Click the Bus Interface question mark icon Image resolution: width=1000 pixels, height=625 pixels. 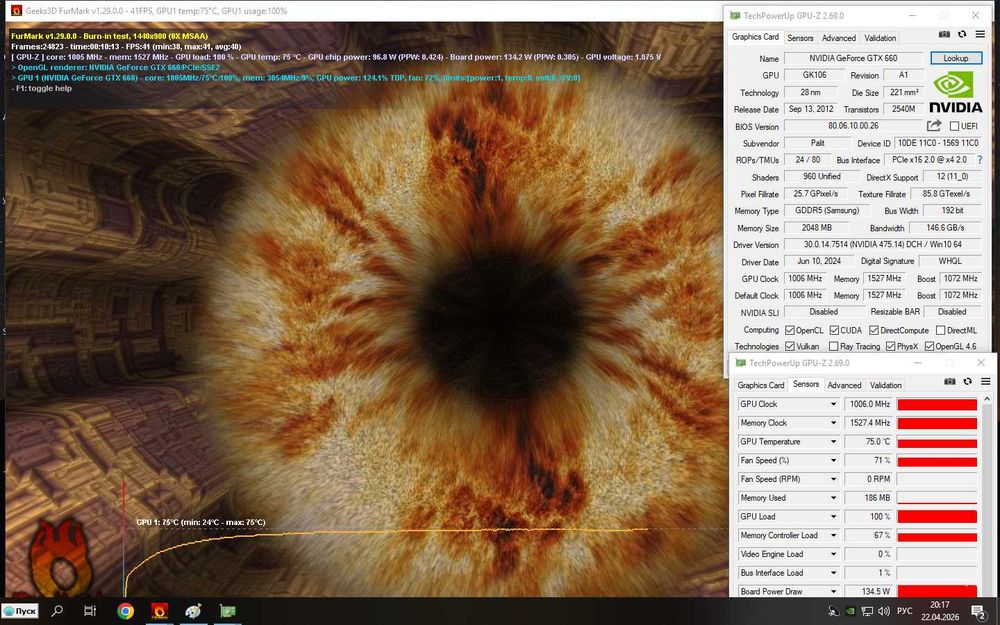click(980, 160)
